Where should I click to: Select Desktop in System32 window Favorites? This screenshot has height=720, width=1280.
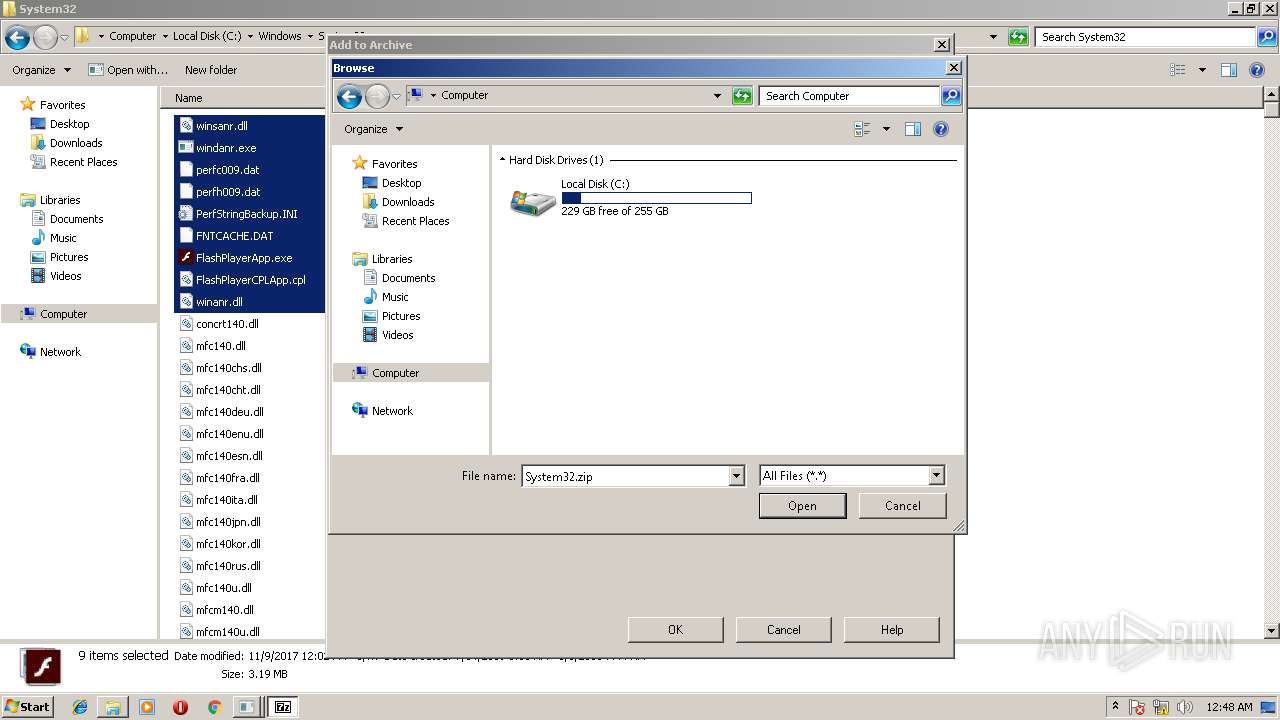(60, 124)
